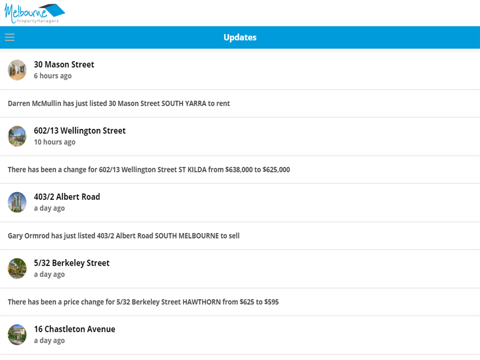
Task: Open the hamburger menu icon
Action: [10, 37]
